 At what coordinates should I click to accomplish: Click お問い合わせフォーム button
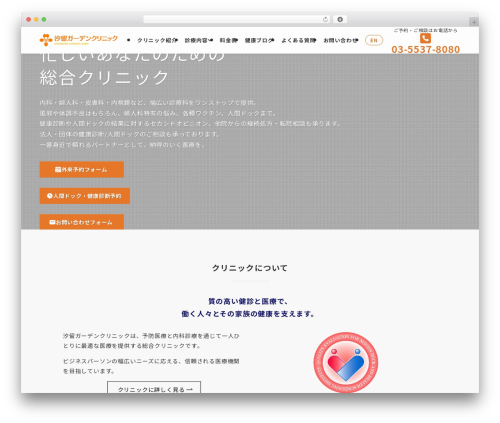coord(82,222)
